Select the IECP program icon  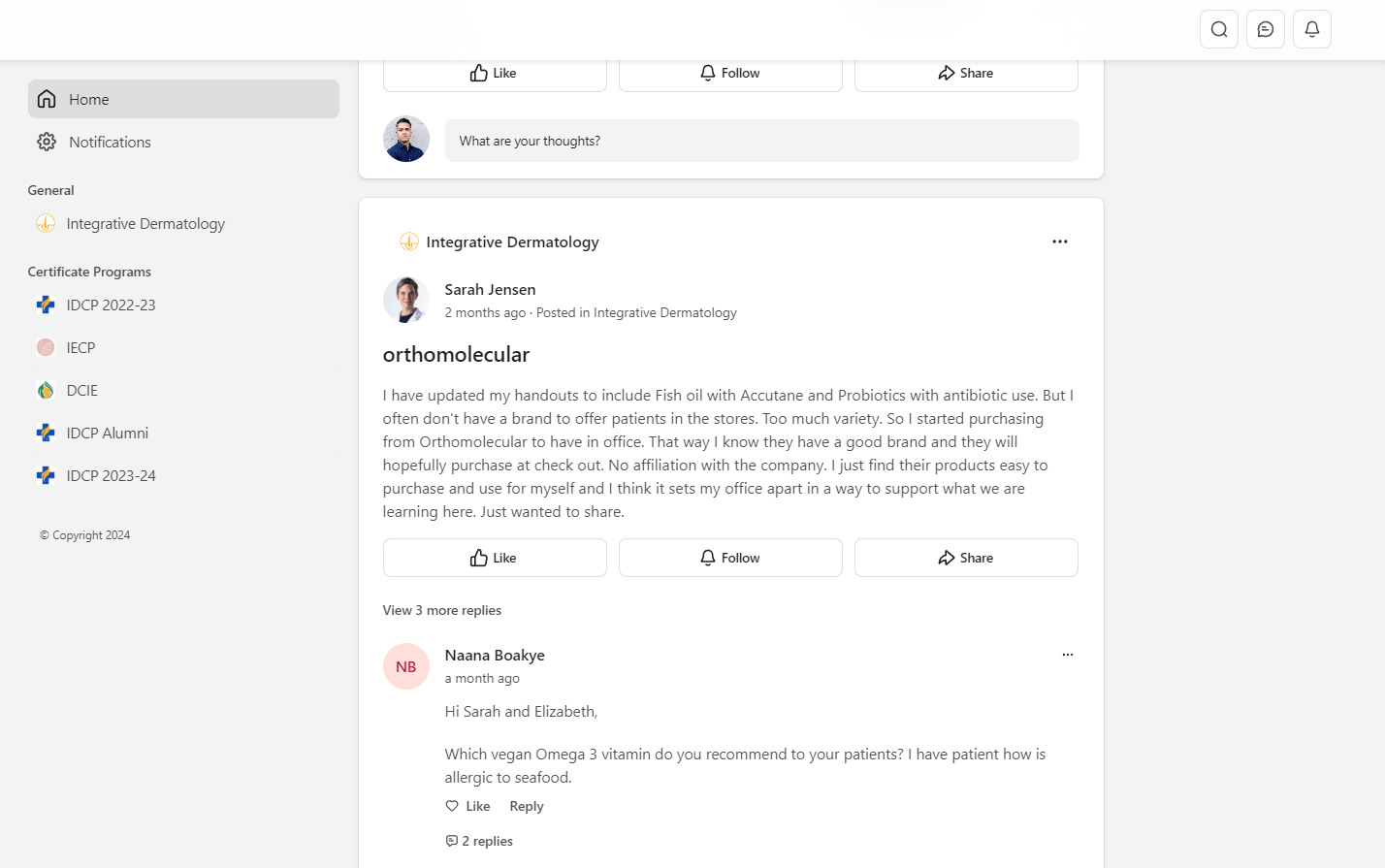pyautogui.click(x=46, y=347)
